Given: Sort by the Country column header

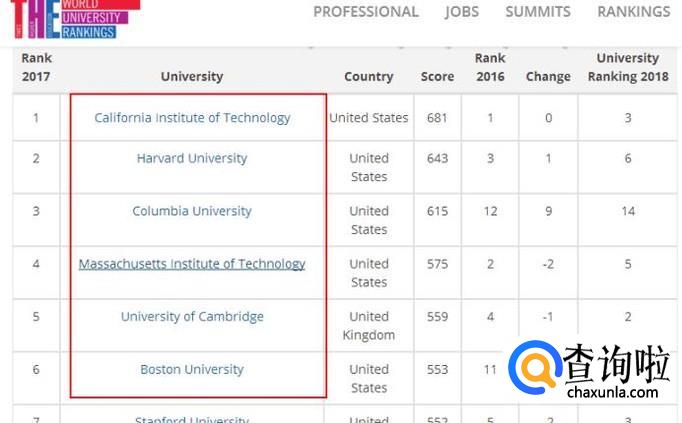Looking at the screenshot, I should (368, 76).
